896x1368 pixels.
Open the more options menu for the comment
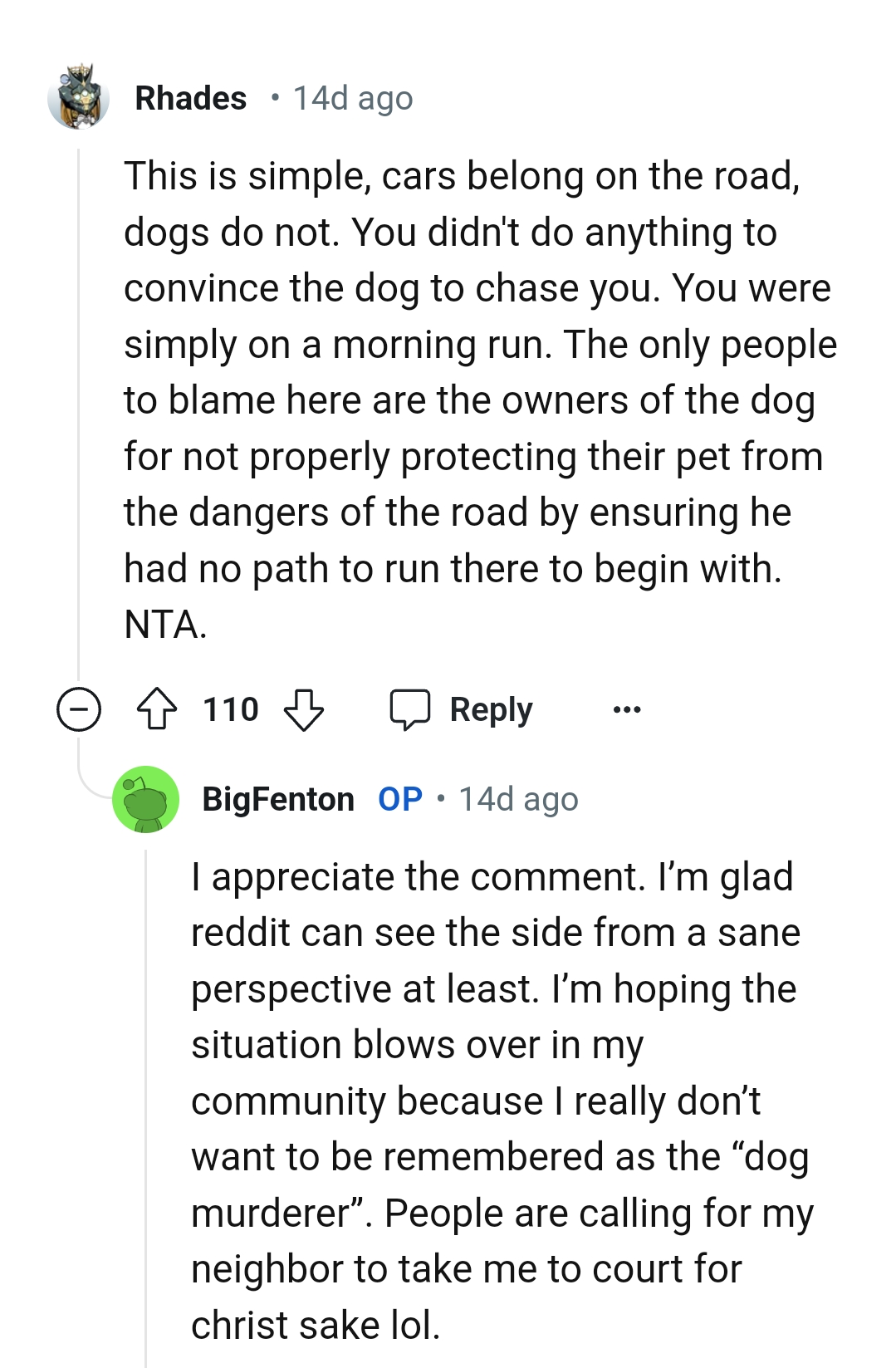click(628, 709)
